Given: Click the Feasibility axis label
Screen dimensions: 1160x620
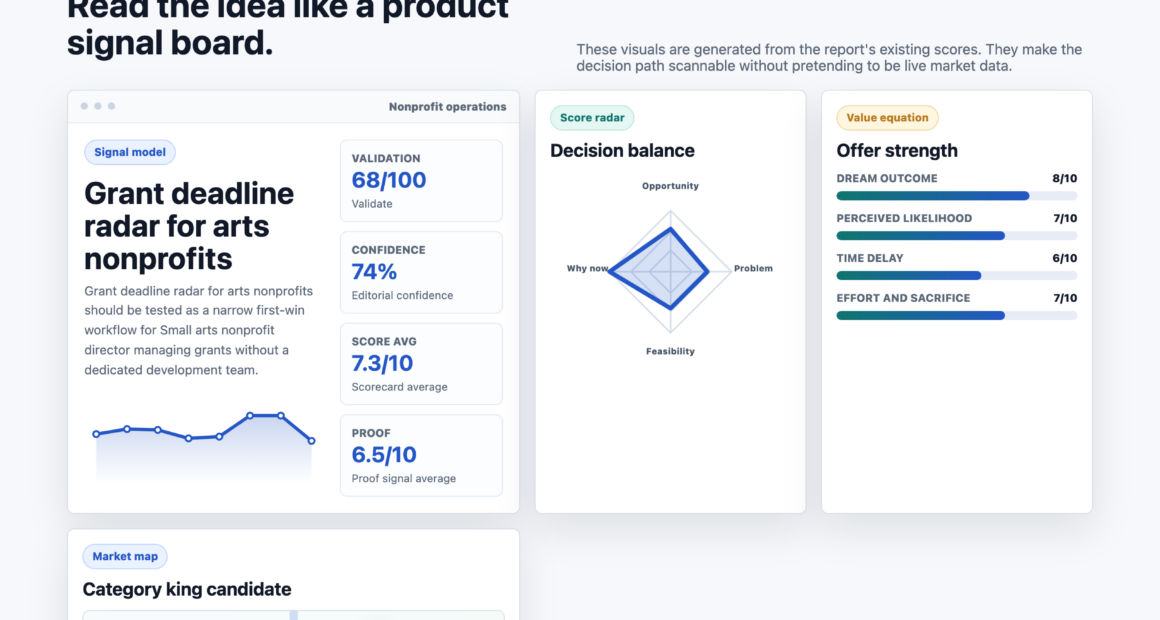Looking at the screenshot, I should point(670,351).
